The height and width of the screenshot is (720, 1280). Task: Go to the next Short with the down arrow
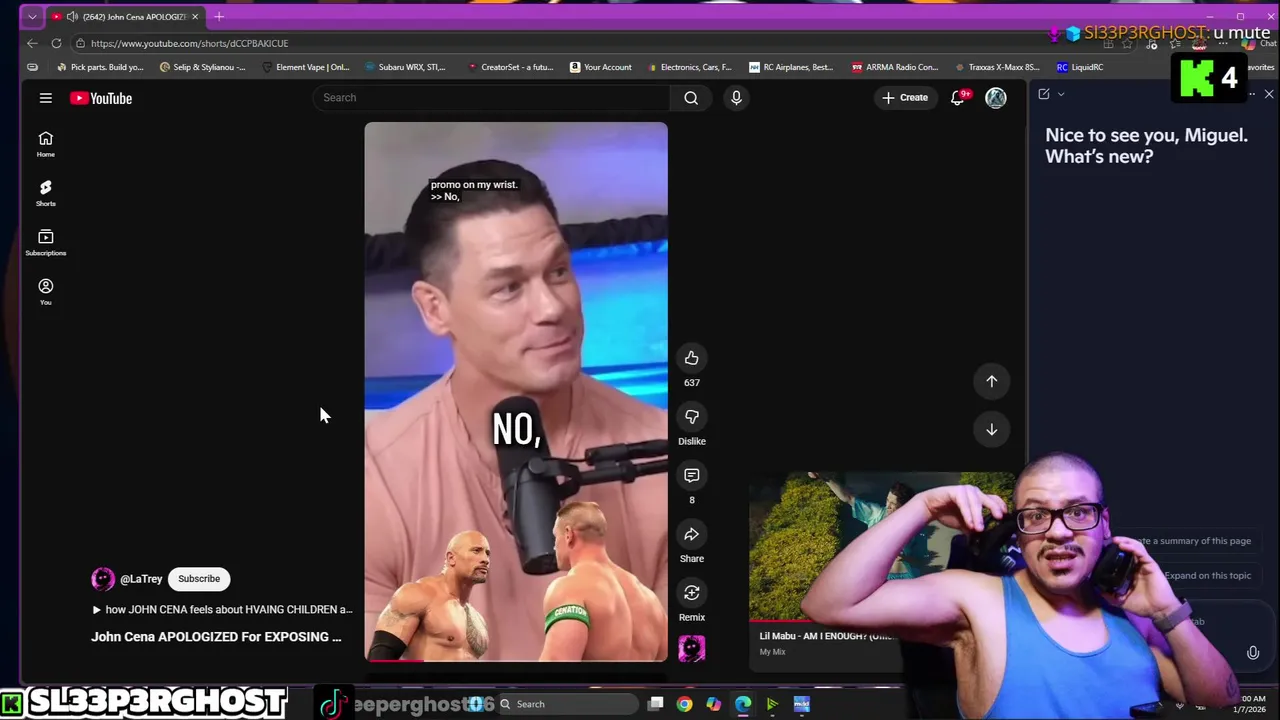(x=992, y=429)
